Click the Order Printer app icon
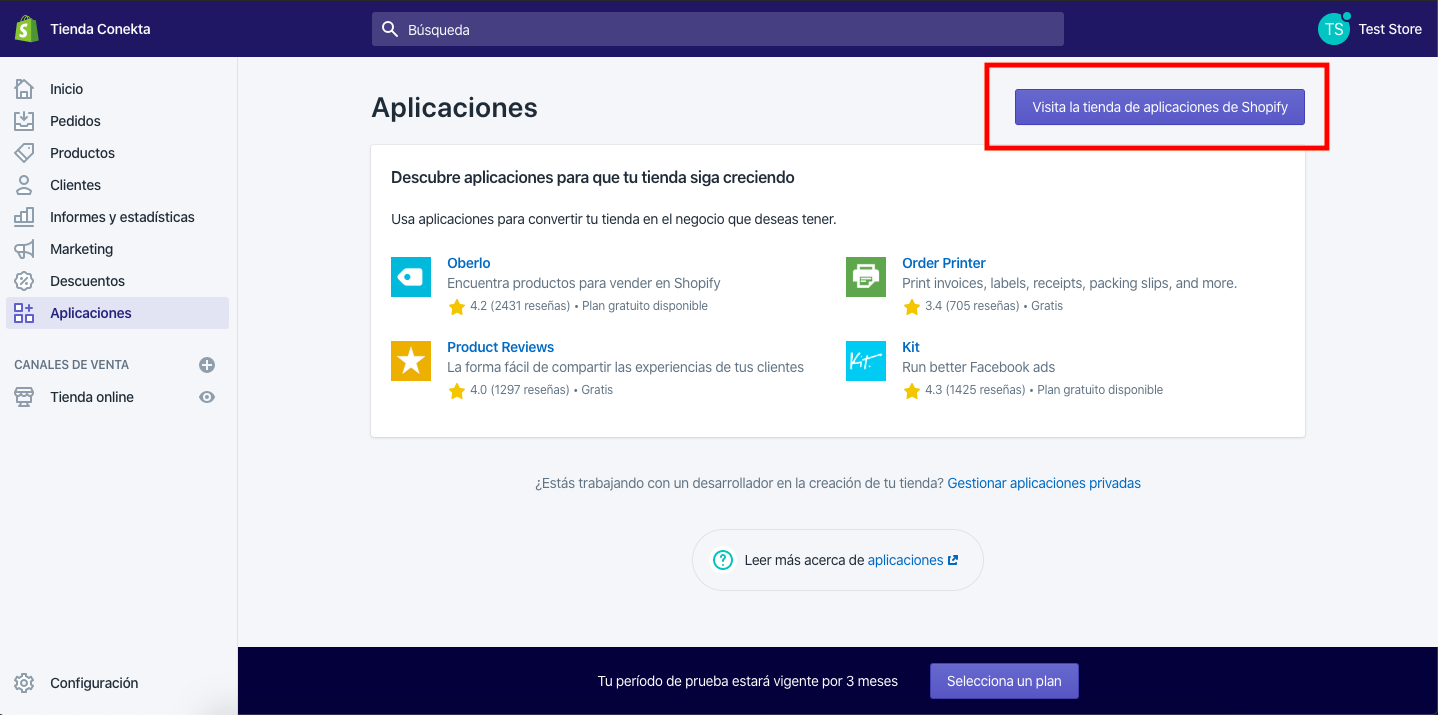 tap(866, 277)
